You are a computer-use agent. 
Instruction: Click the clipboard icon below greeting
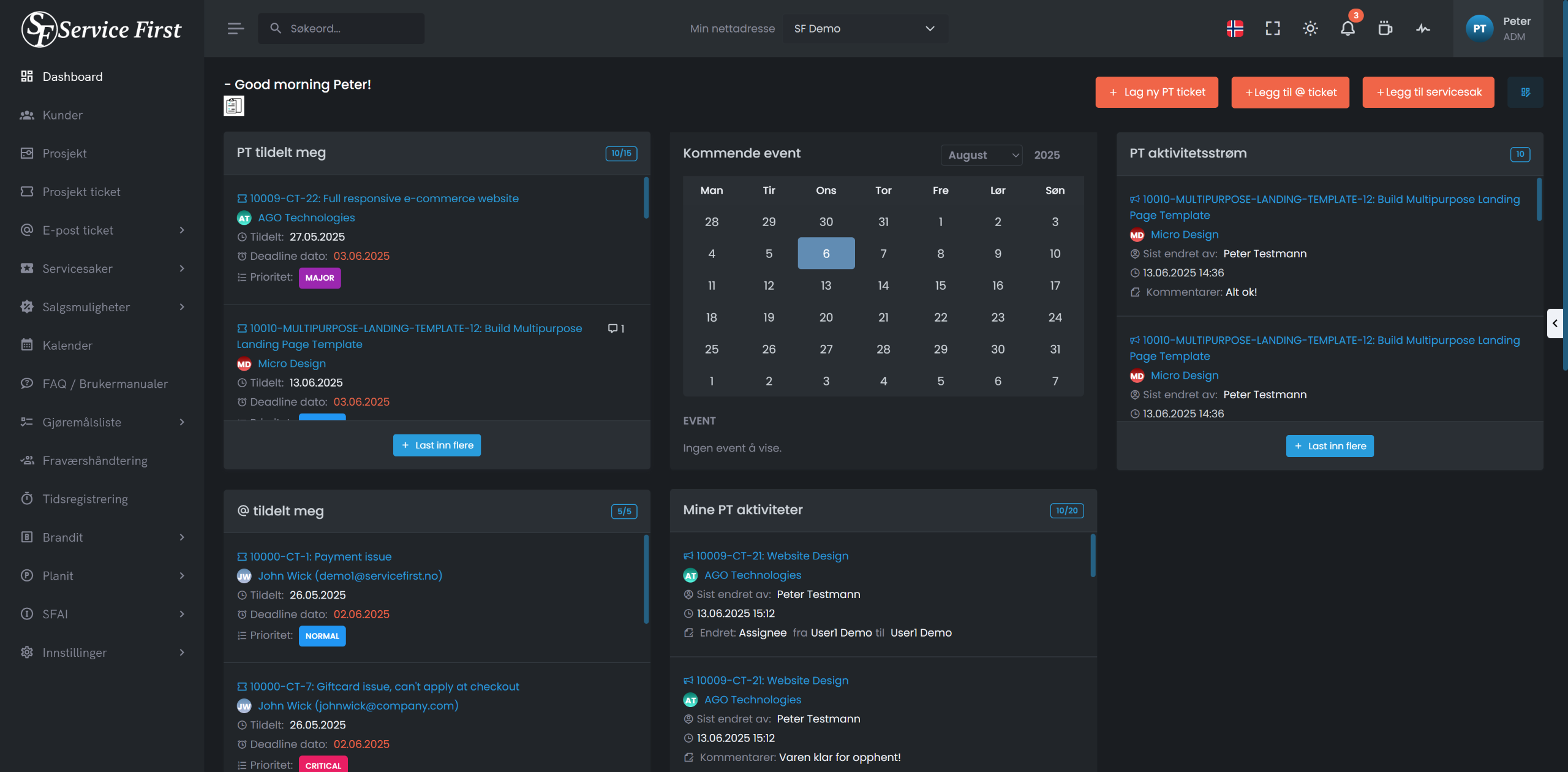233,106
